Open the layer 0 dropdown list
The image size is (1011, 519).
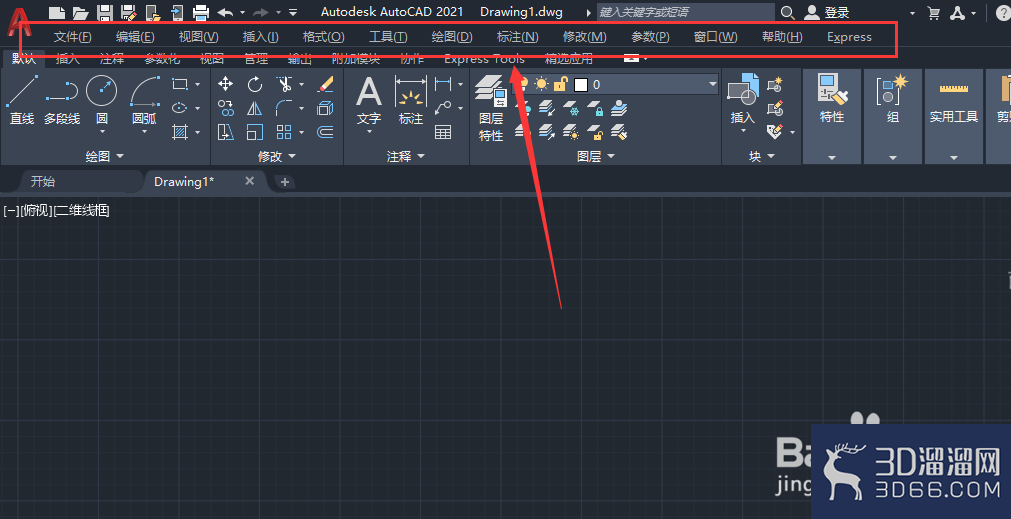pyautogui.click(x=712, y=84)
